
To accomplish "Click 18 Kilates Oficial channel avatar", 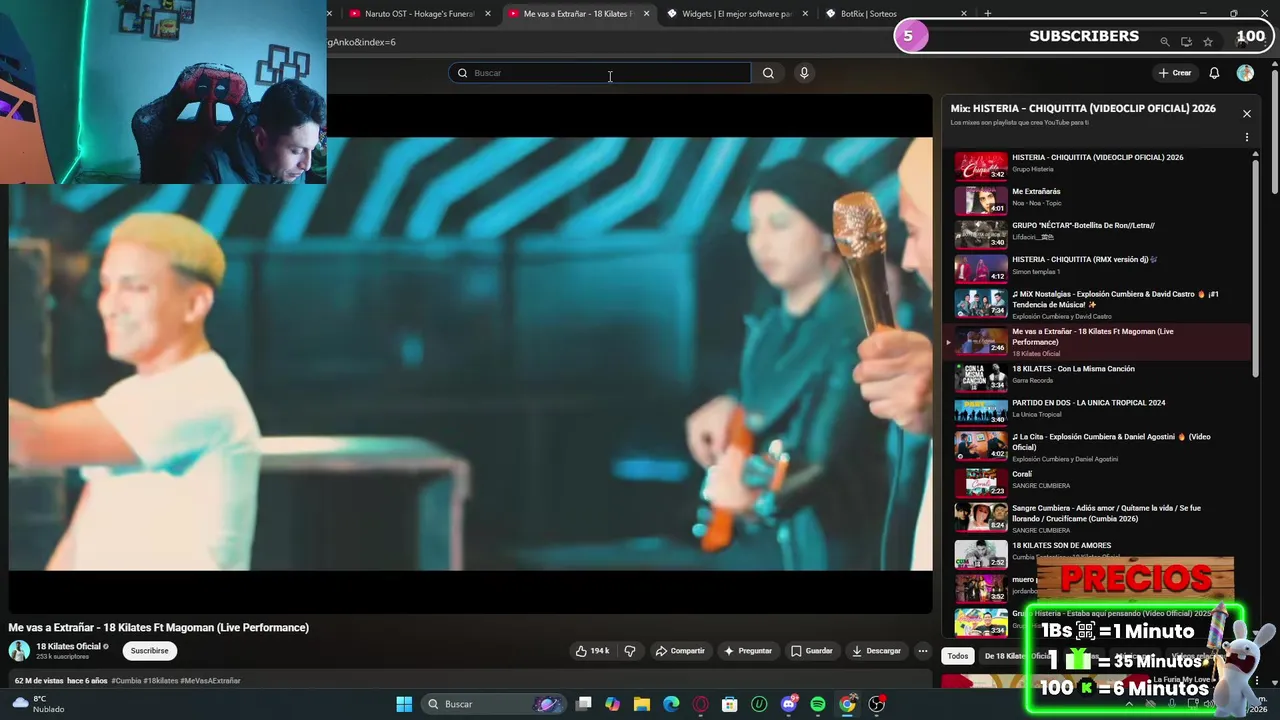I will tap(19, 651).
